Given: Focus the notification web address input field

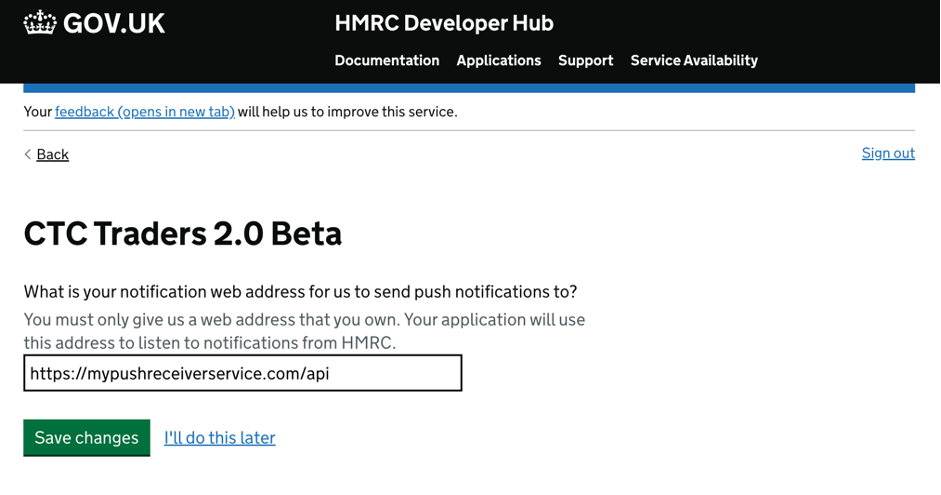Looking at the screenshot, I should [x=243, y=373].
